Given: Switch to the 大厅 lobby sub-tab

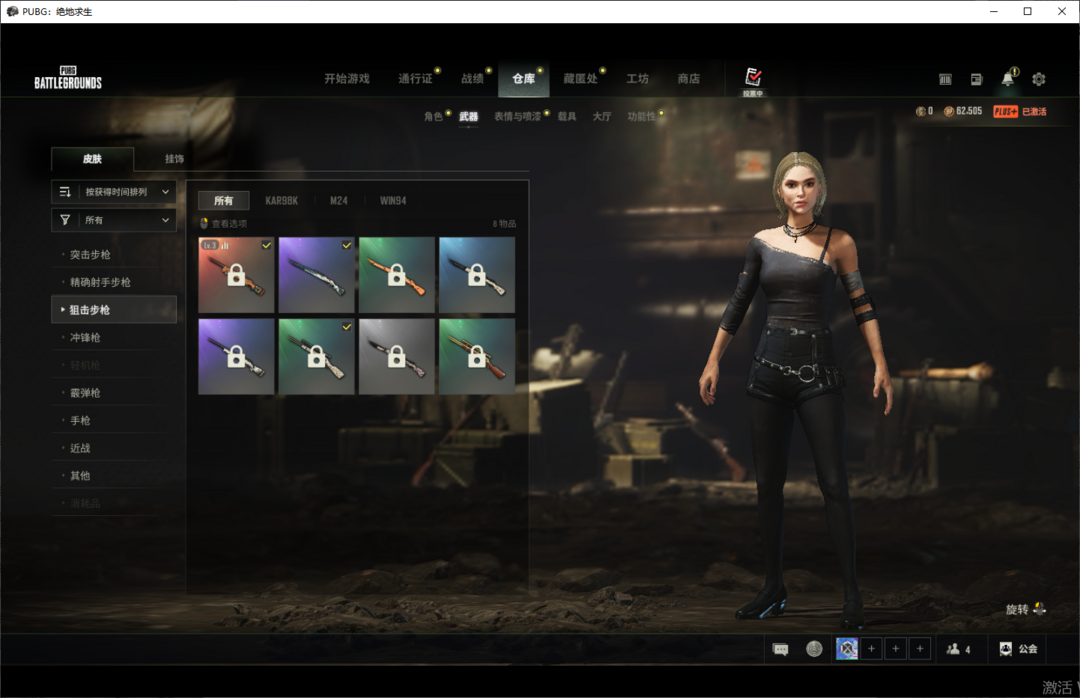Looking at the screenshot, I should tap(602, 116).
